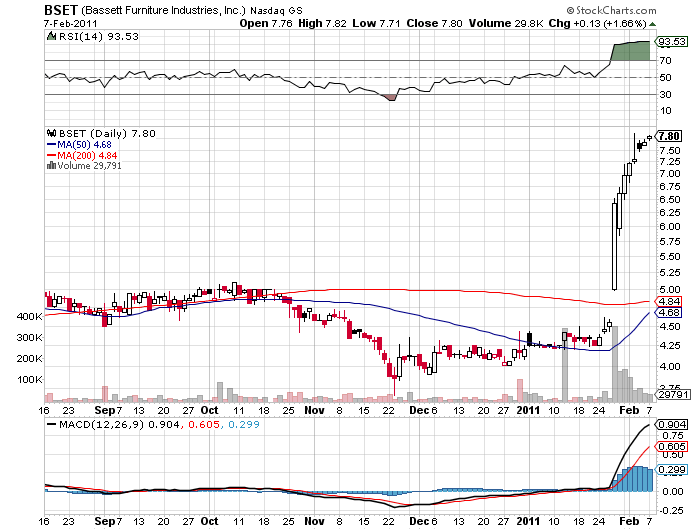Image resolution: width=700 pixels, height=530 pixels.
Task: Click the 7.50 level on the price axis
Action: click(670, 150)
